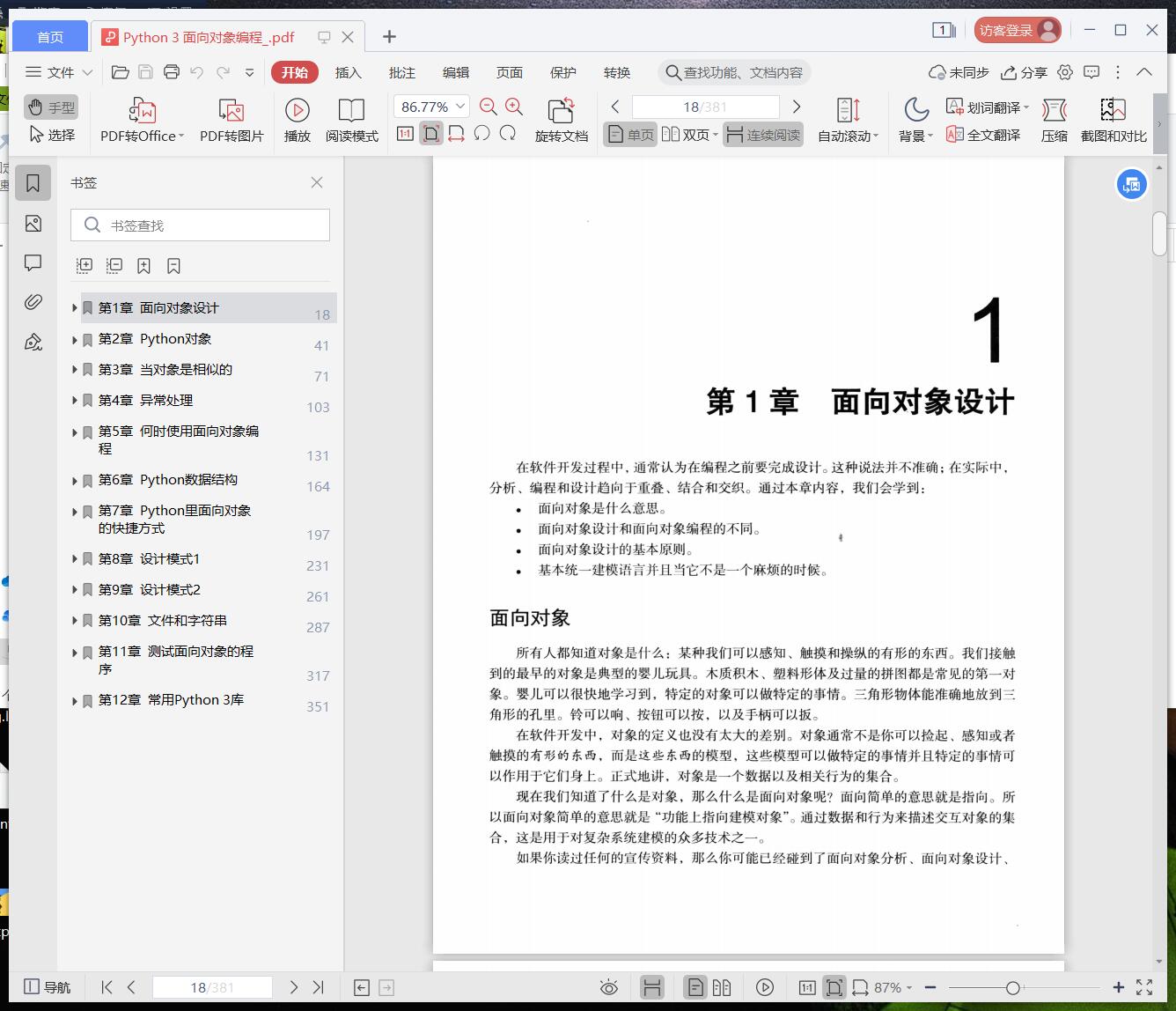Start slideshow with the 播放 icon

298,121
